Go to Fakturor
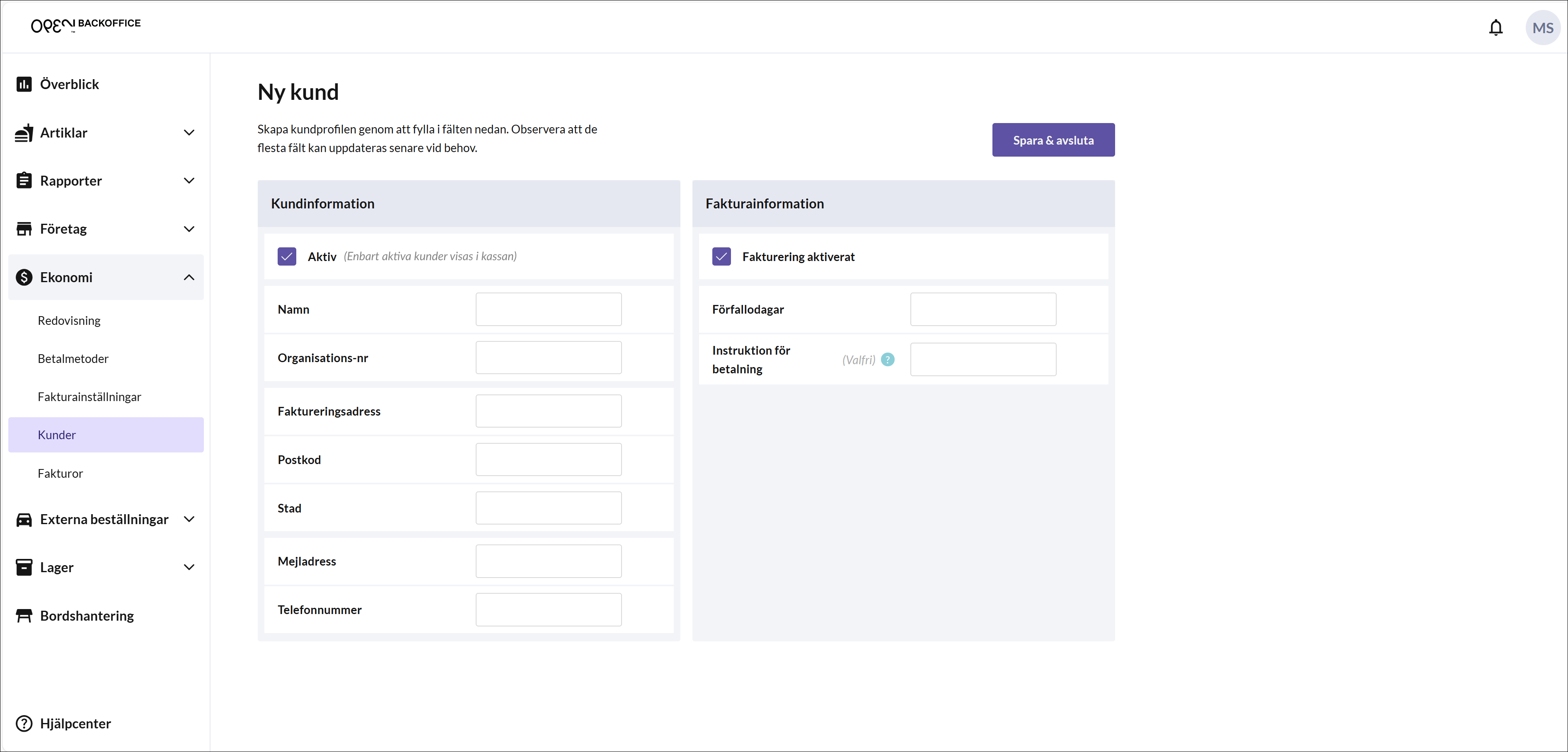1568x752 pixels. coord(60,473)
